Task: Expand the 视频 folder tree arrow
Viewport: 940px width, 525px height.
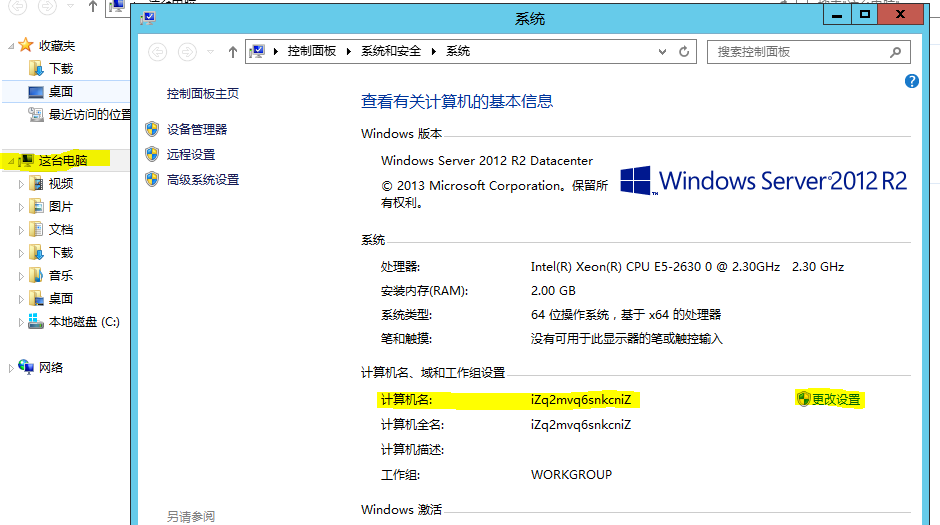Action: click(x=22, y=184)
